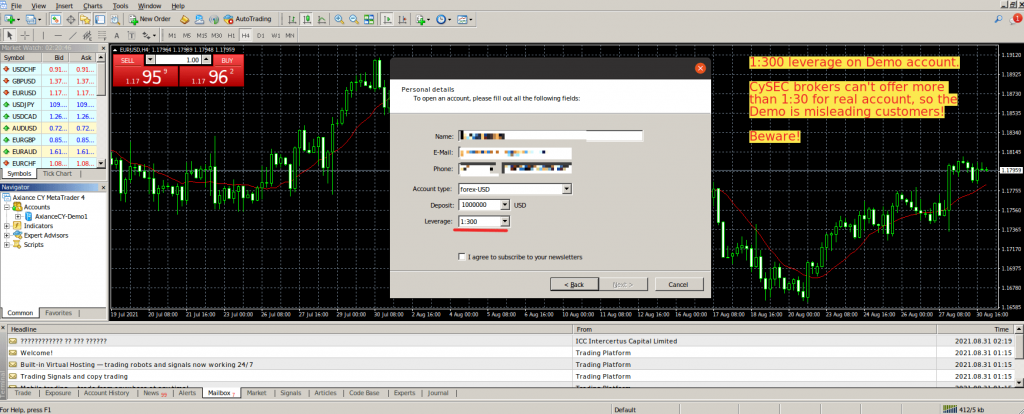Select the Fibonacci Retracement tool
The image size is (1024, 414).
[102, 35]
